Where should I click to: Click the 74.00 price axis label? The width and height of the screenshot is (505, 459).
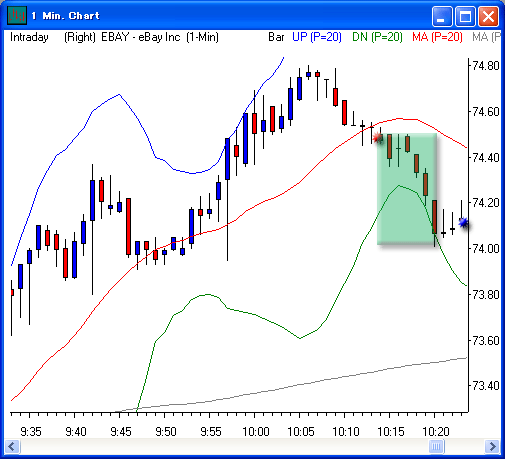(486, 249)
